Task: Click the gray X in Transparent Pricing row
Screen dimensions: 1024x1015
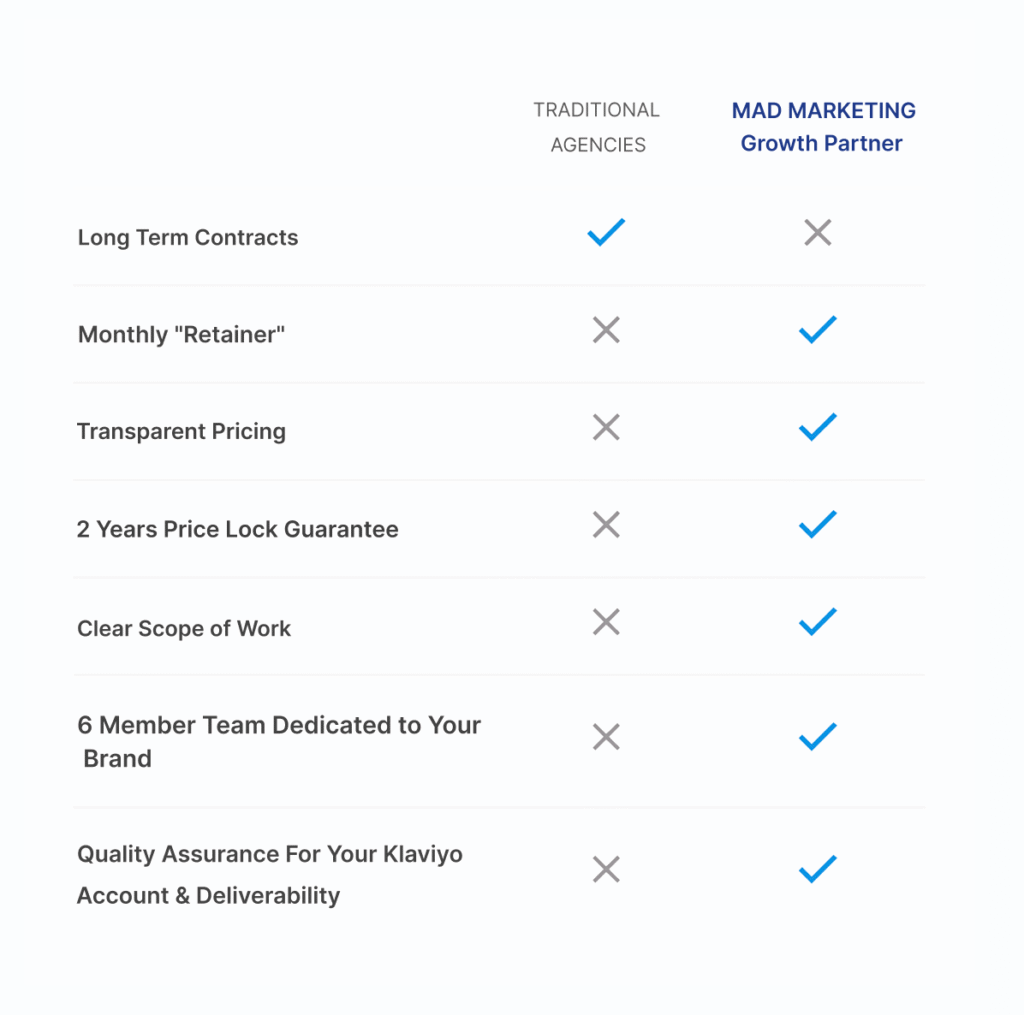Action: tap(606, 427)
